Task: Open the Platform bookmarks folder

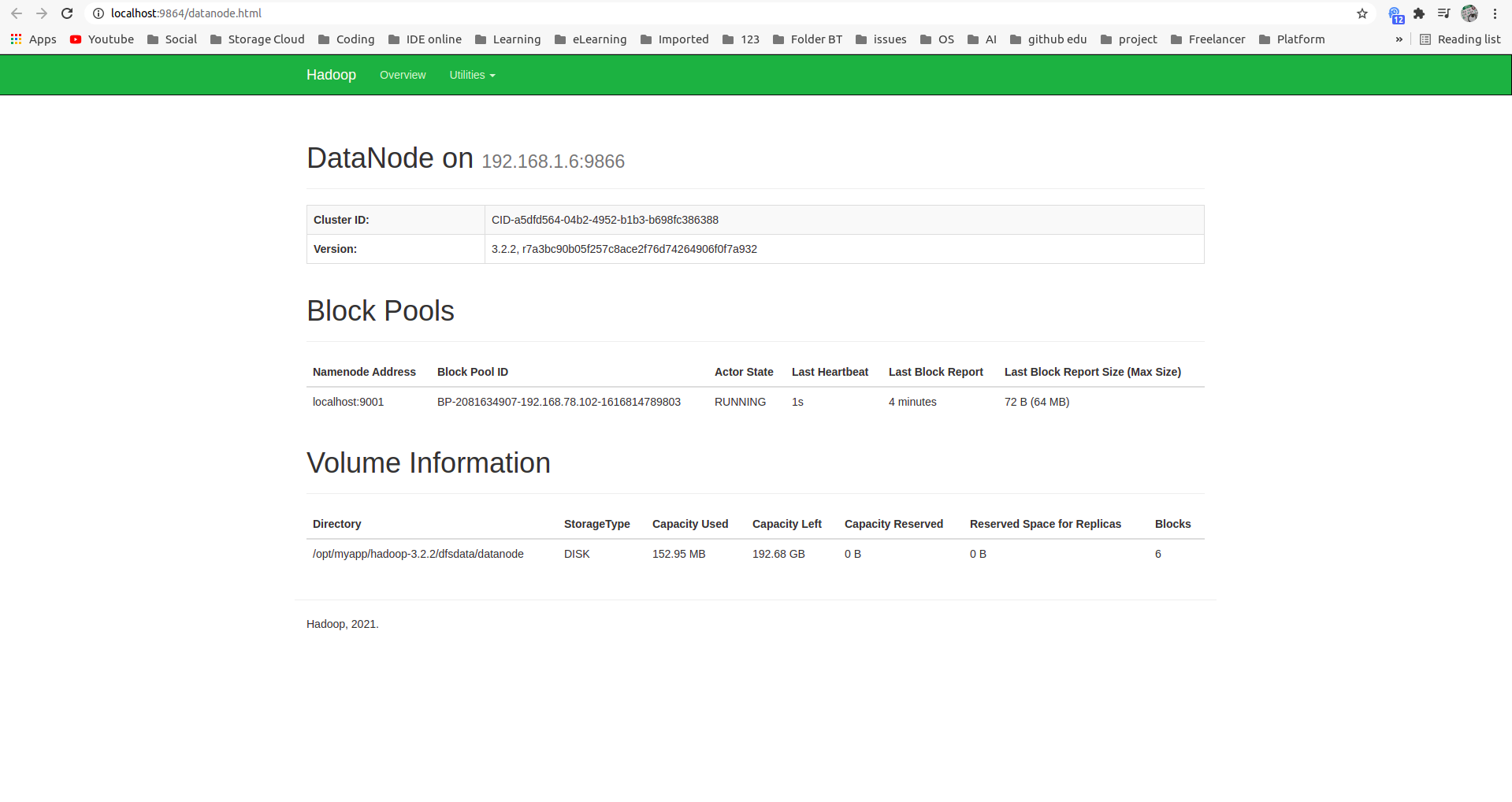Action: [1291, 39]
